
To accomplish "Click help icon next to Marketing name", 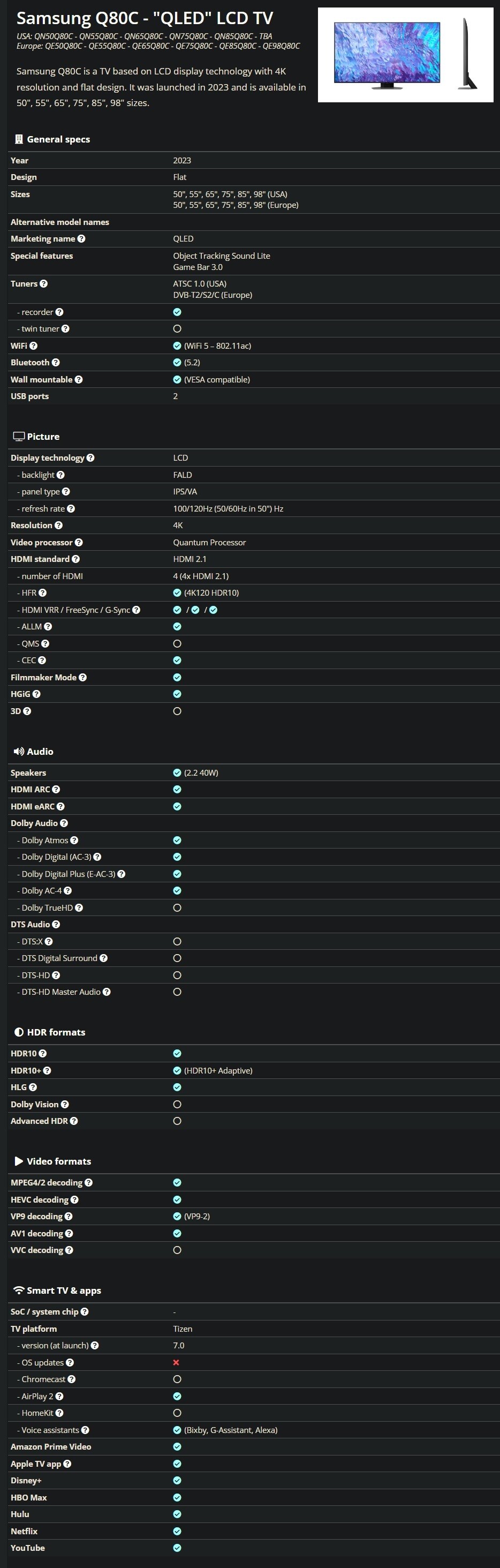I will pos(81,238).
